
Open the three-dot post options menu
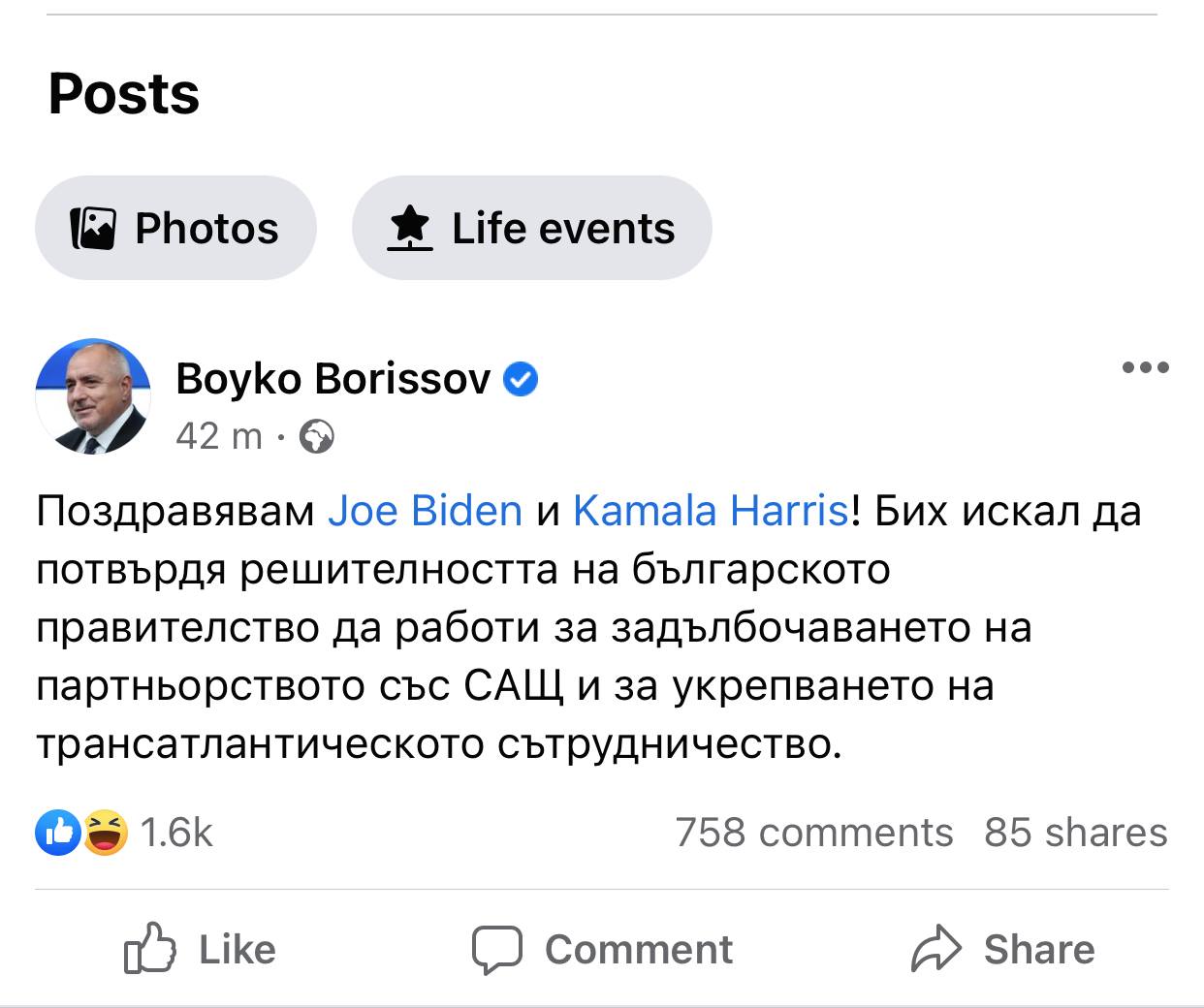1145,368
